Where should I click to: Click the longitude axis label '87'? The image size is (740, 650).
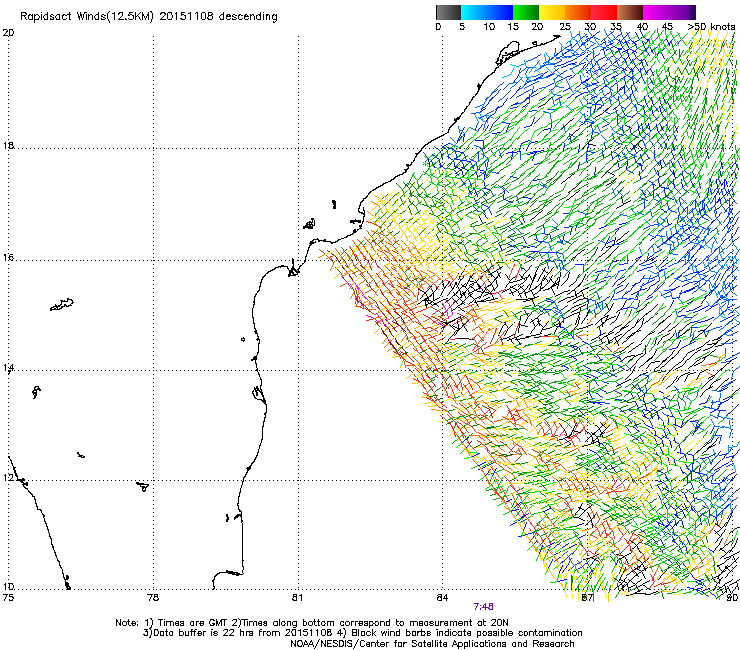pos(587,598)
